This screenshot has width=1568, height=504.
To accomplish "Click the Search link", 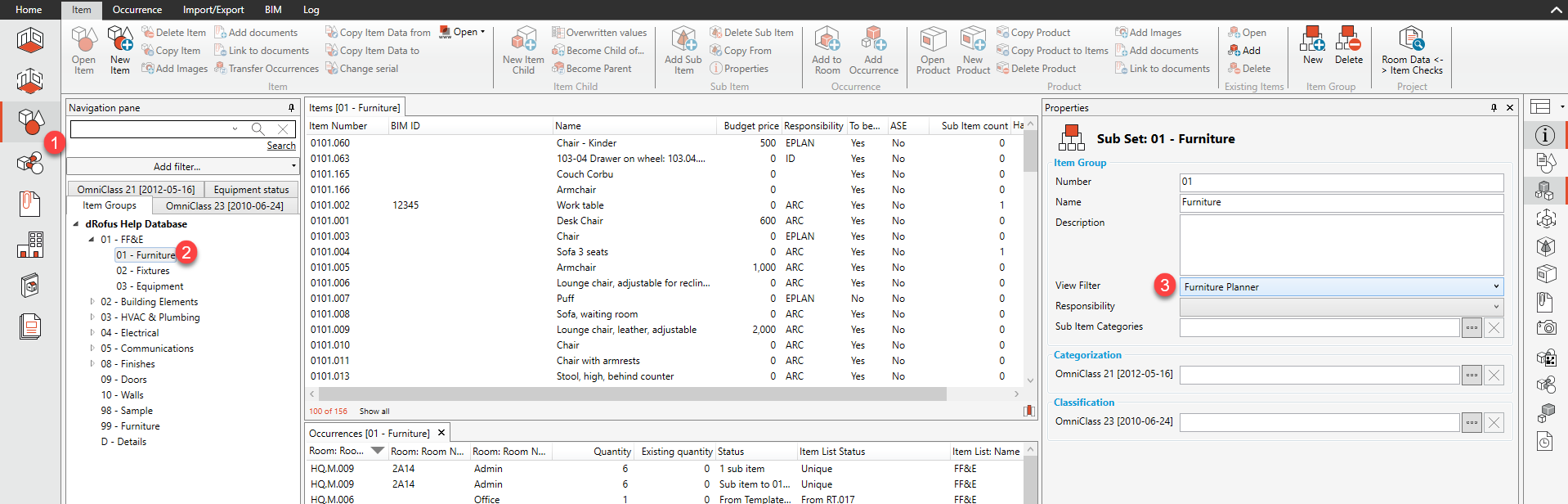I will [x=280, y=146].
